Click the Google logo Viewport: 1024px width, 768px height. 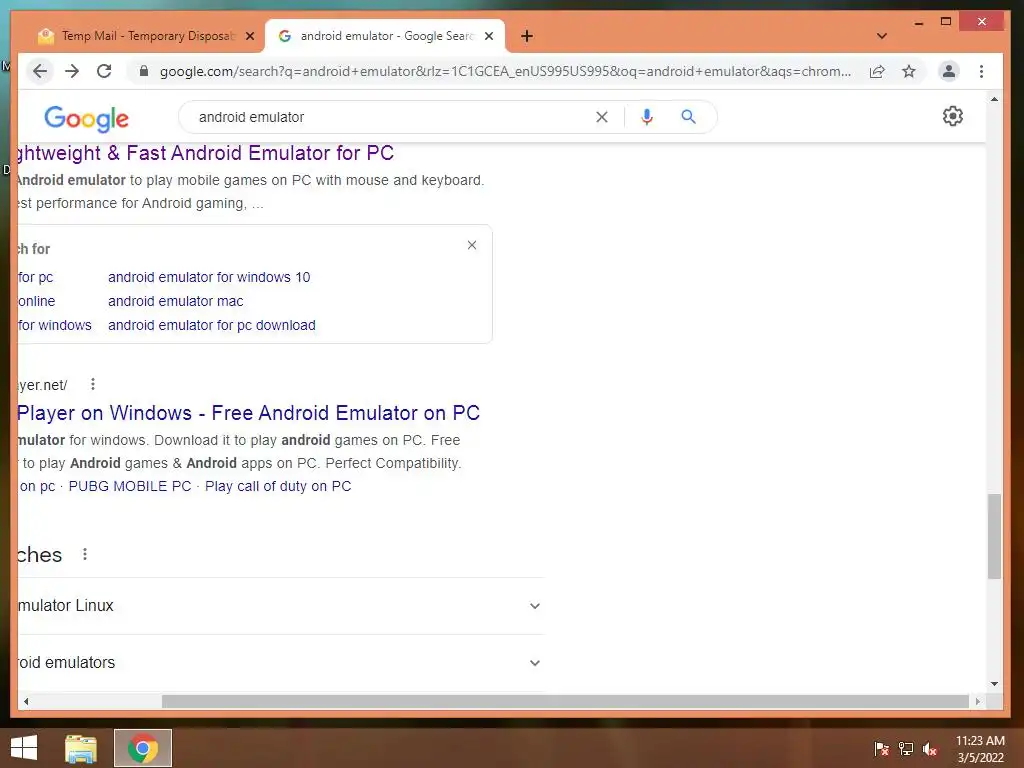click(x=86, y=118)
